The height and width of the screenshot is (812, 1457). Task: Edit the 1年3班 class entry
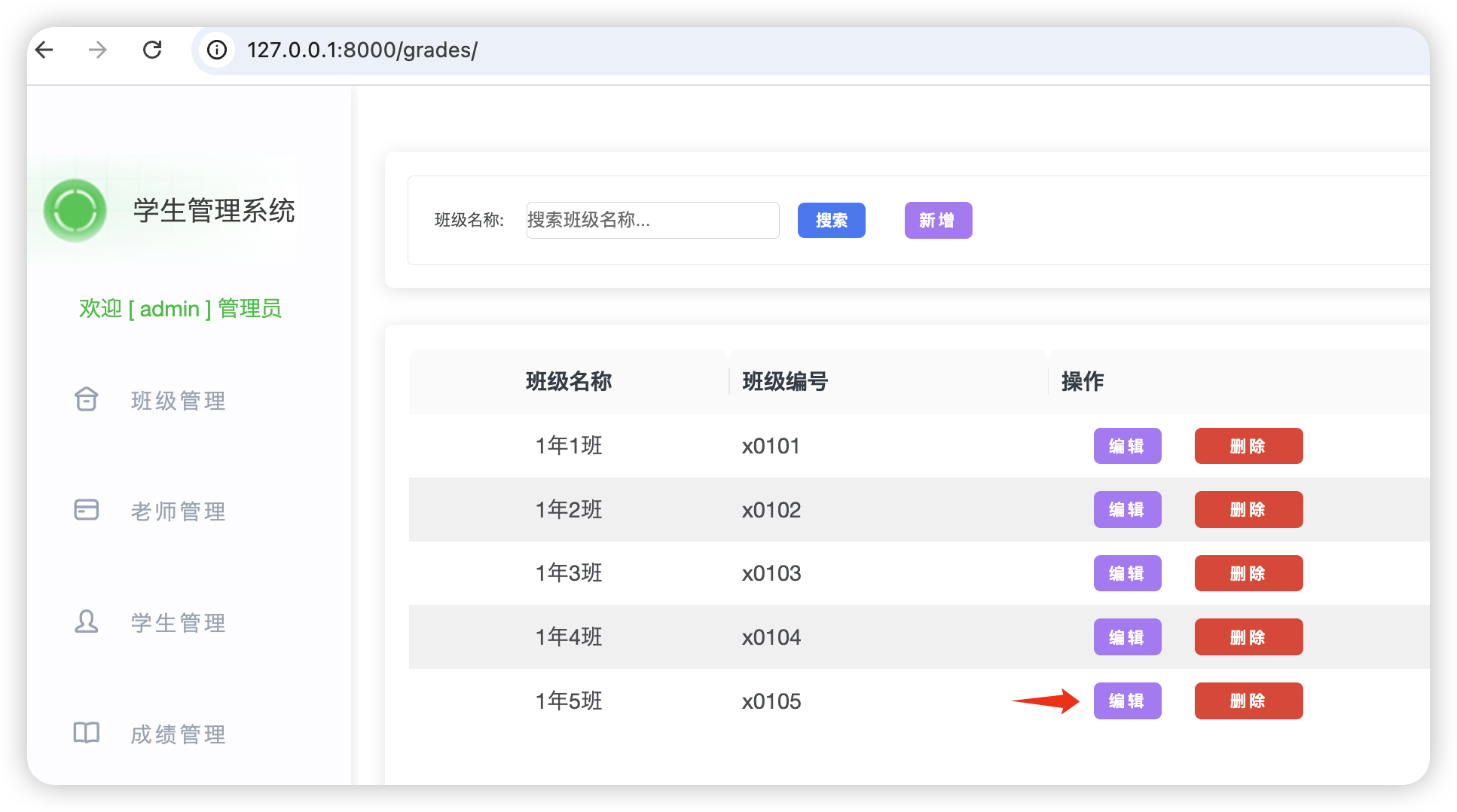(x=1127, y=573)
